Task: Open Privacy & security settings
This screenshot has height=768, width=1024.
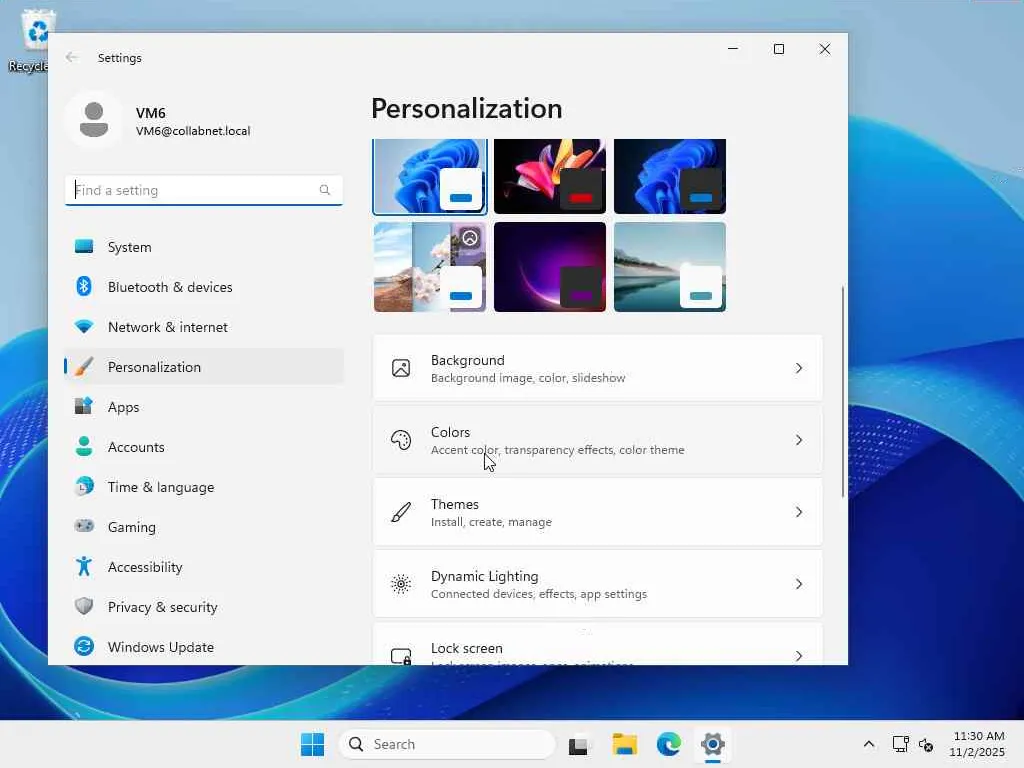Action: tap(204, 607)
